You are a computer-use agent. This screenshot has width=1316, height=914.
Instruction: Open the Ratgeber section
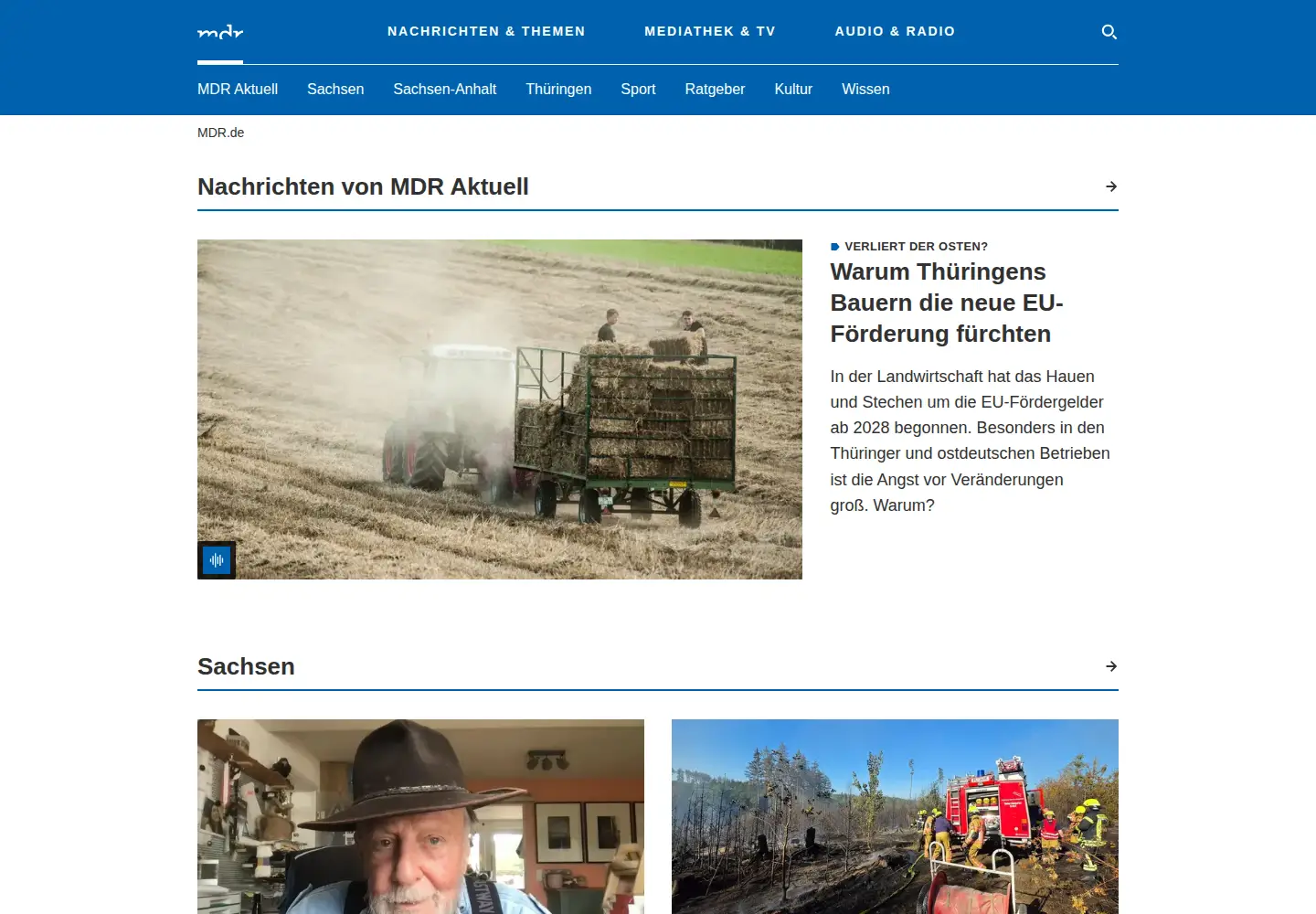pyautogui.click(x=715, y=89)
